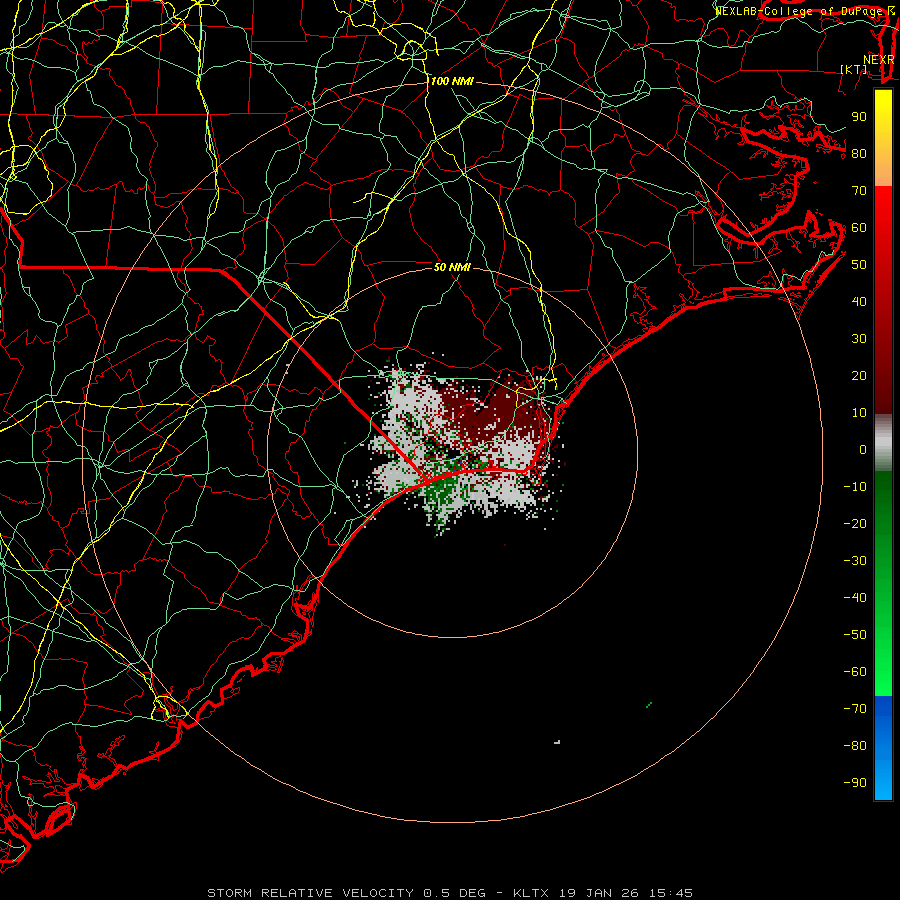Click the 40 value on the velocity scale
This screenshot has height=900, width=900.
tap(859, 301)
